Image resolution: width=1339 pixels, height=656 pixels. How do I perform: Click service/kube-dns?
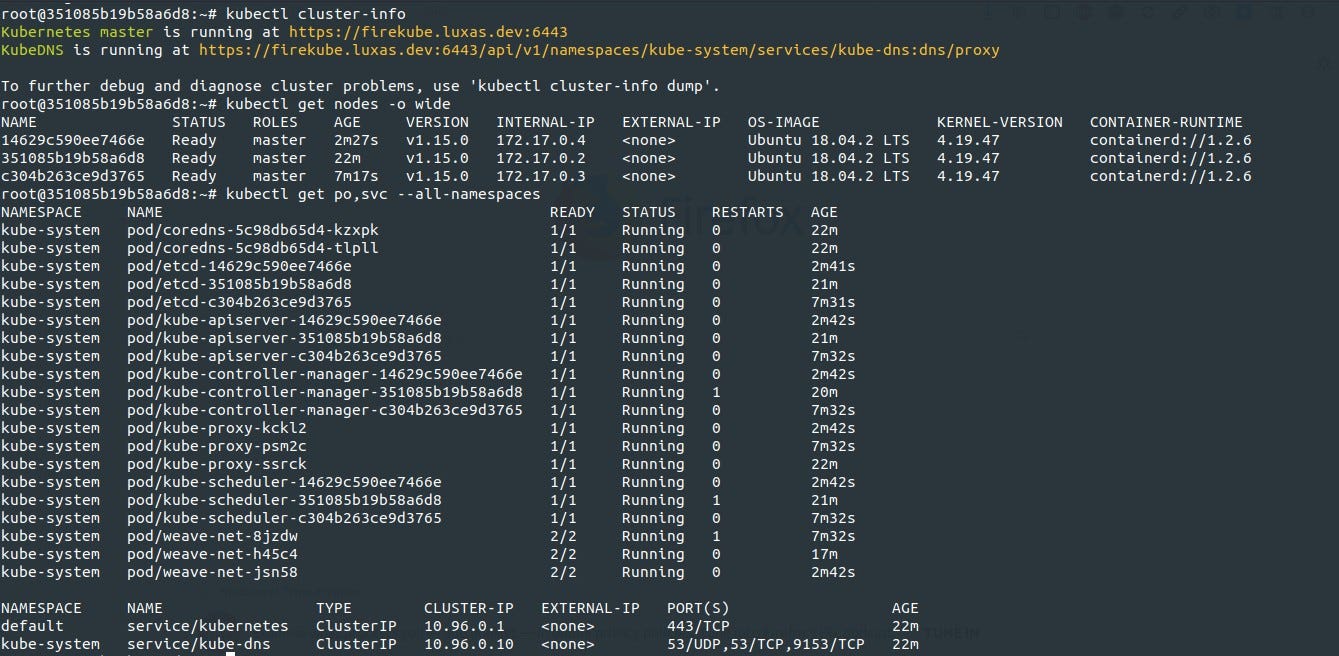[x=199, y=644]
